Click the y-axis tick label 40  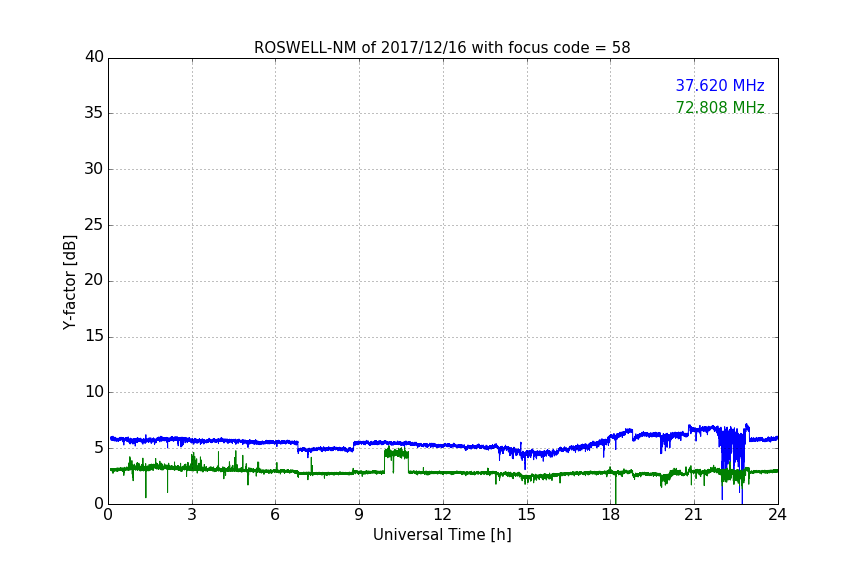(94, 57)
